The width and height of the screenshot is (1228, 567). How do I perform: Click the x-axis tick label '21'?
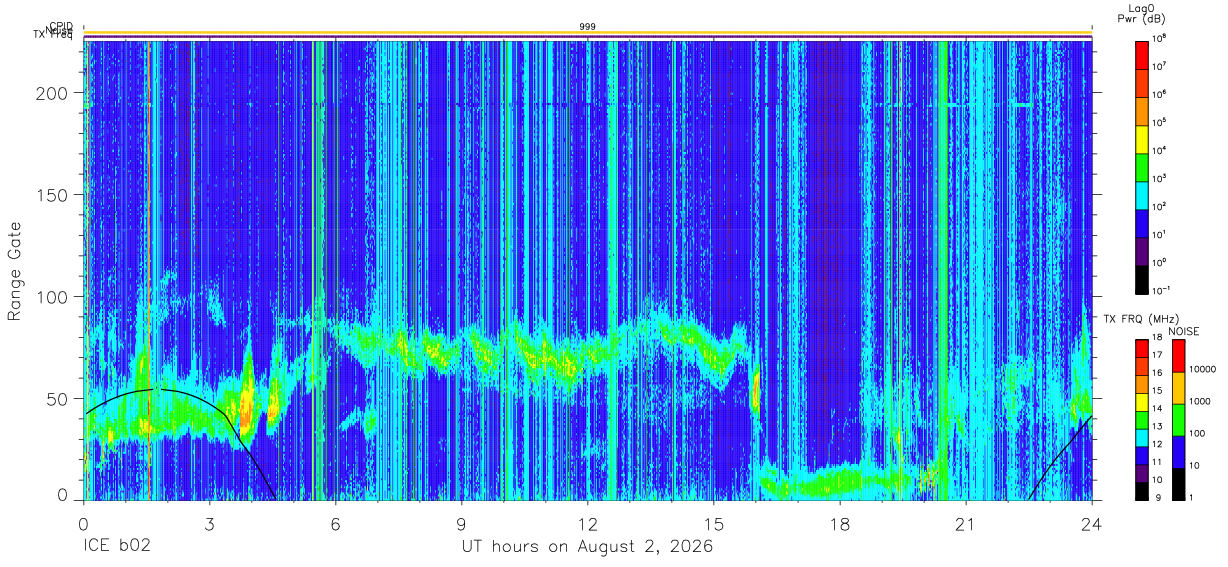[966, 523]
